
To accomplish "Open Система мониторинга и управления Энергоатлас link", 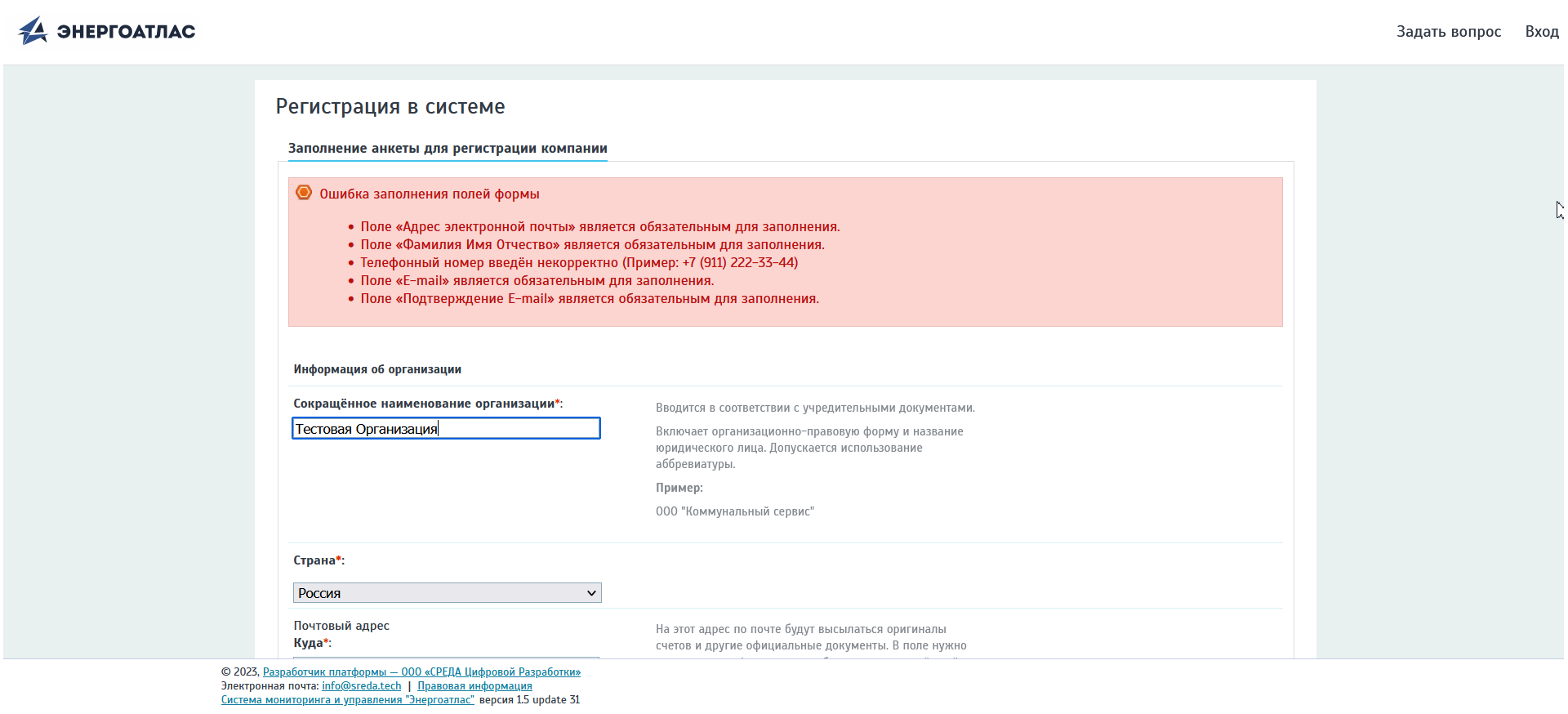I will (x=347, y=700).
